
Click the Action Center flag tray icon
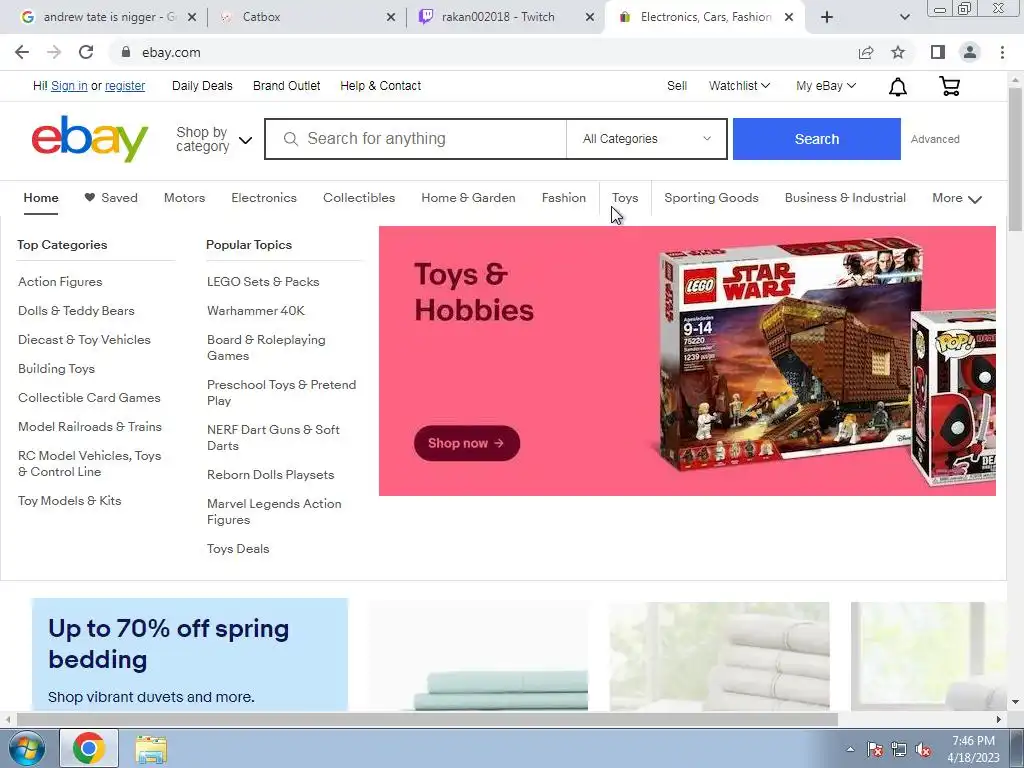click(x=875, y=749)
